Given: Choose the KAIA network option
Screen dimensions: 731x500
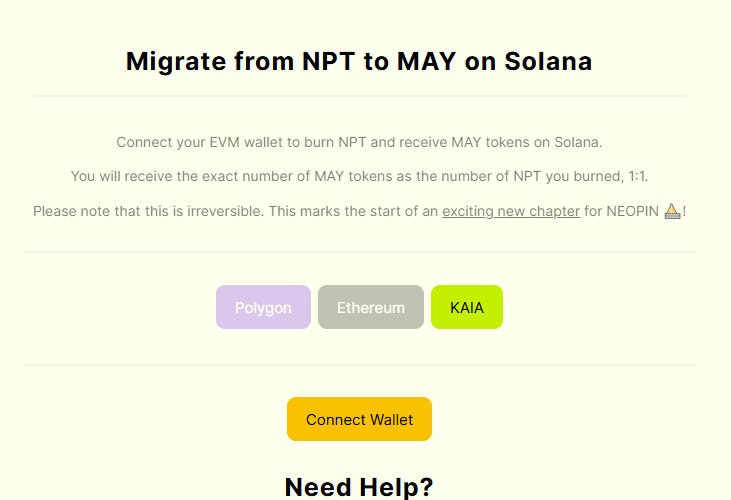Looking at the screenshot, I should [x=467, y=307].
